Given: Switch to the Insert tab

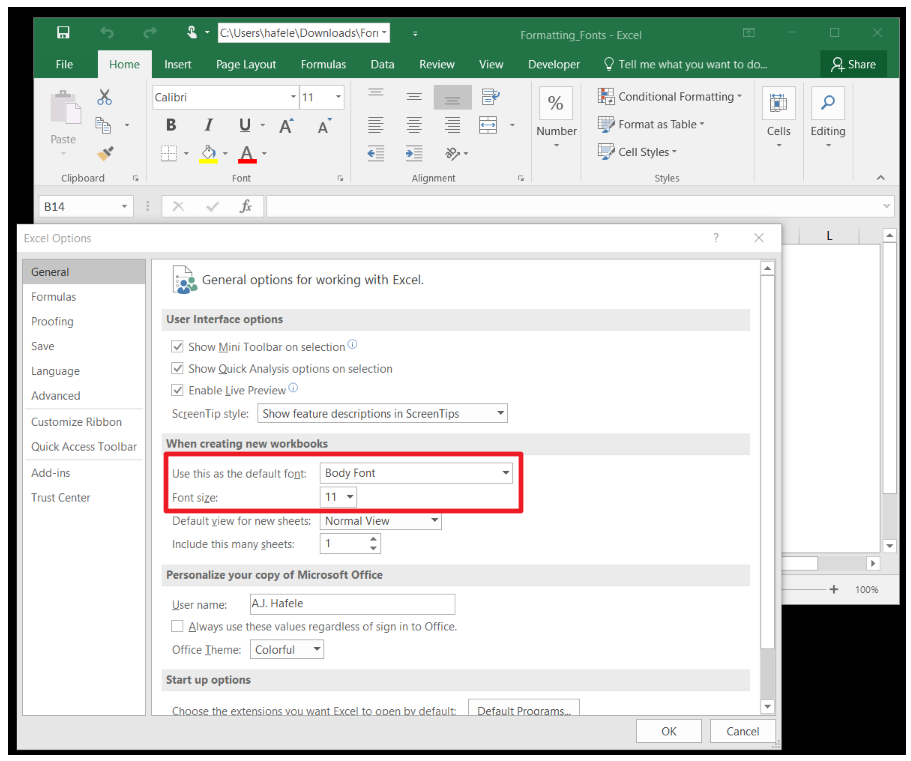Looking at the screenshot, I should [177, 64].
